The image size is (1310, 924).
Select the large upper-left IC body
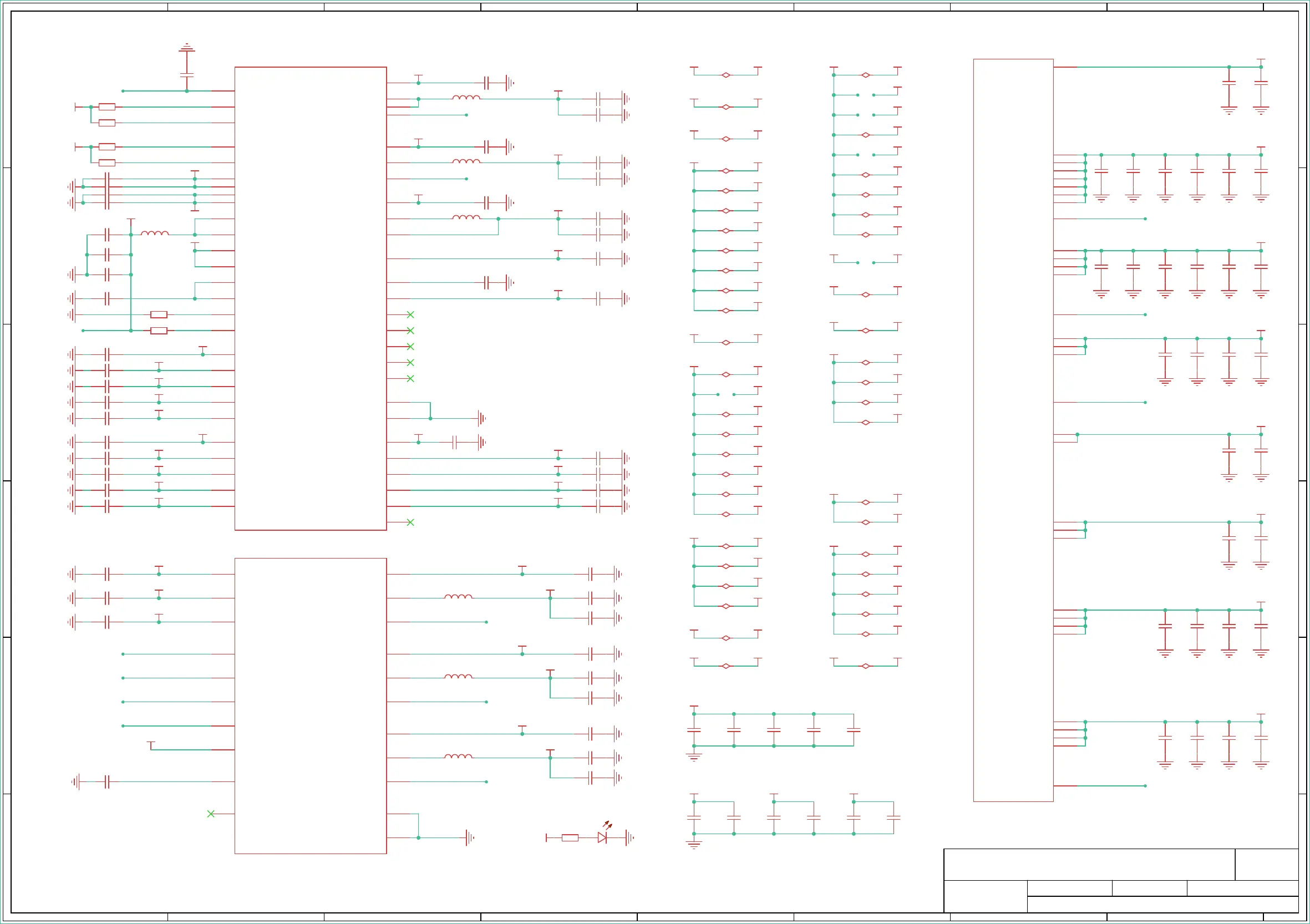pos(311,298)
